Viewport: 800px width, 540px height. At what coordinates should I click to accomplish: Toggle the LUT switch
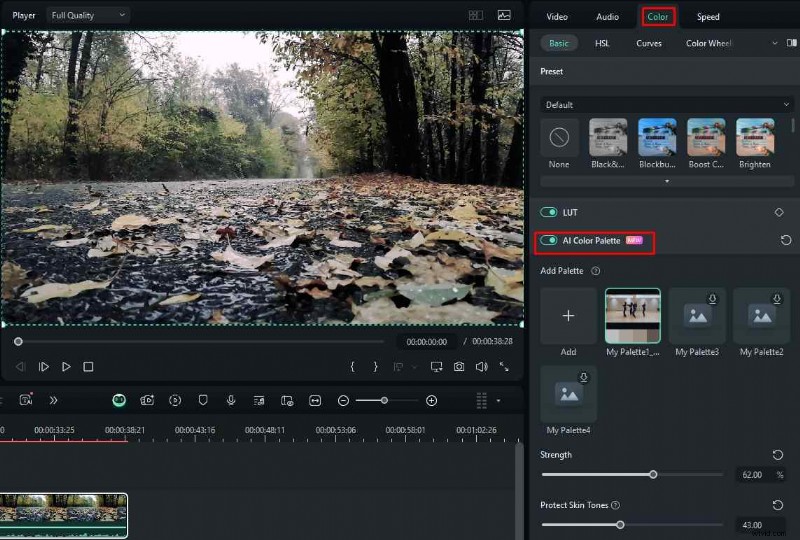click(549, 212)
